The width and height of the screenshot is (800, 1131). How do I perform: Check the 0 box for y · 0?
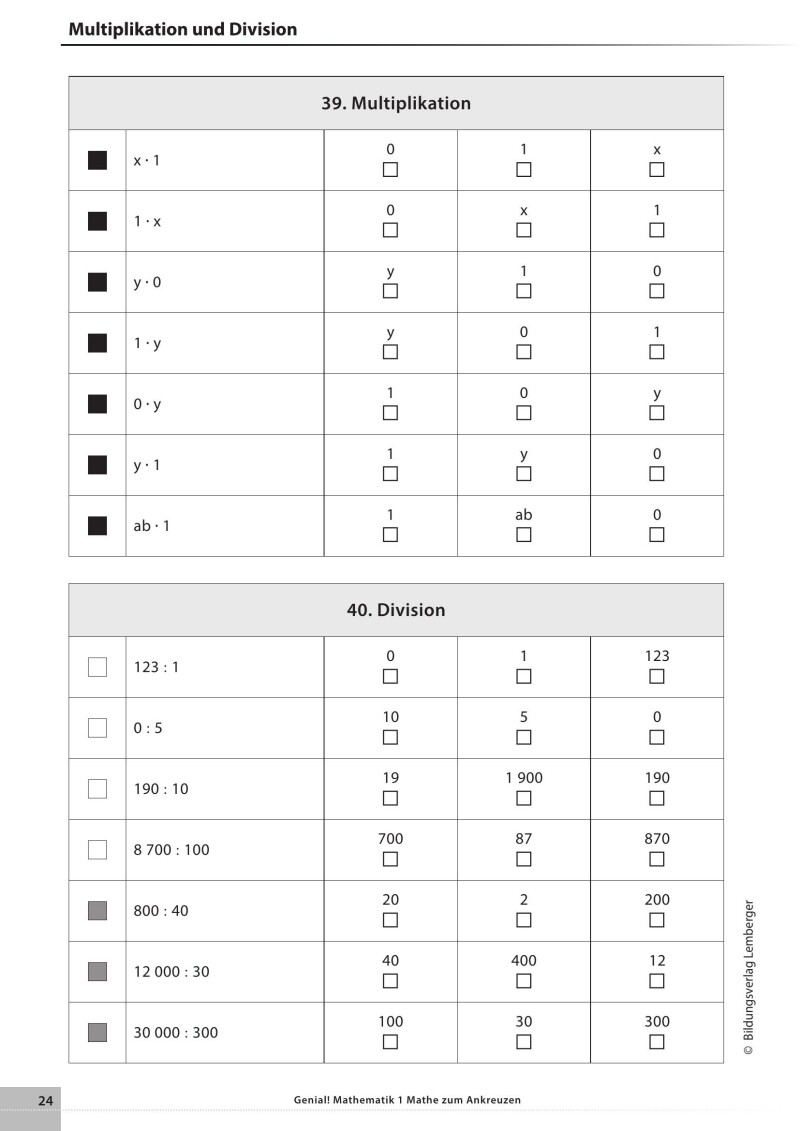pos(657,291)
